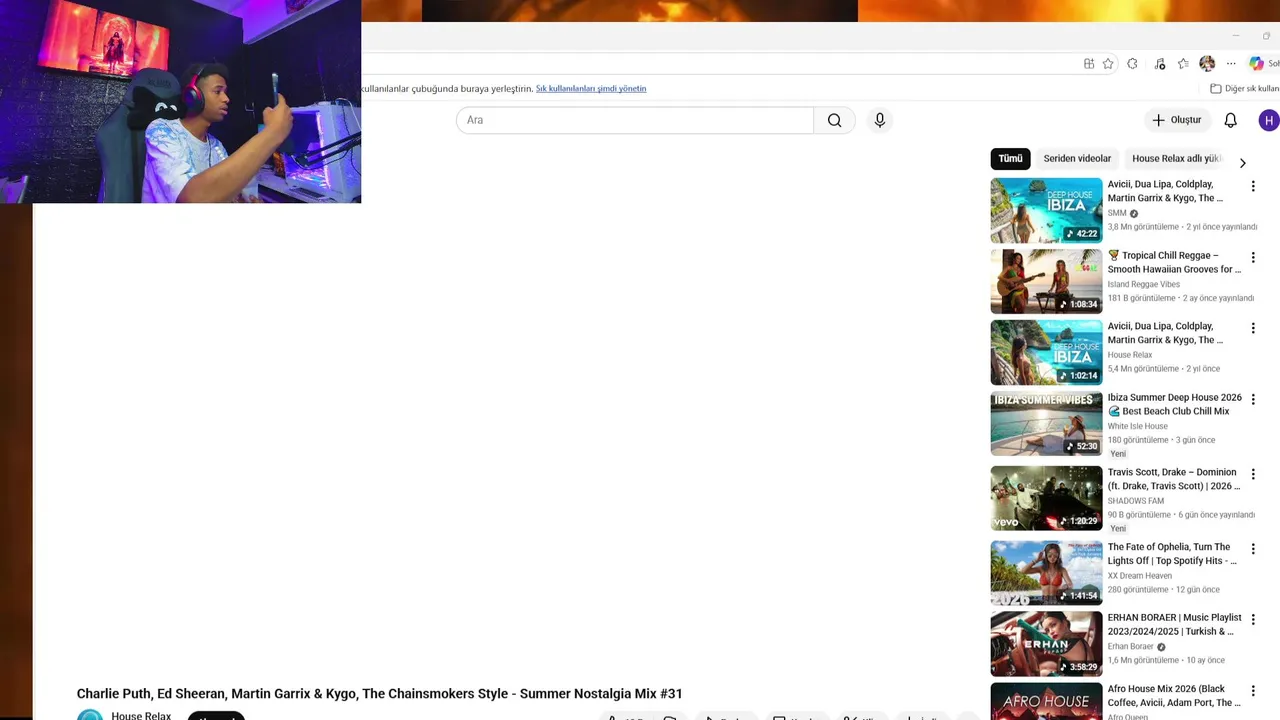Open options menu for Ibiza Summer Deep House 2026
Screen dimensions: 1280x720
point(1253,400)
